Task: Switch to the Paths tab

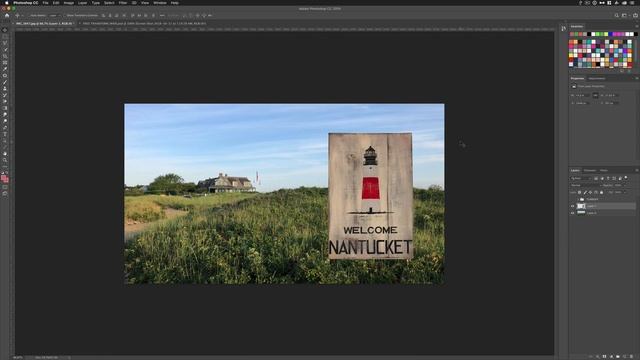Action: pos(604,170)
